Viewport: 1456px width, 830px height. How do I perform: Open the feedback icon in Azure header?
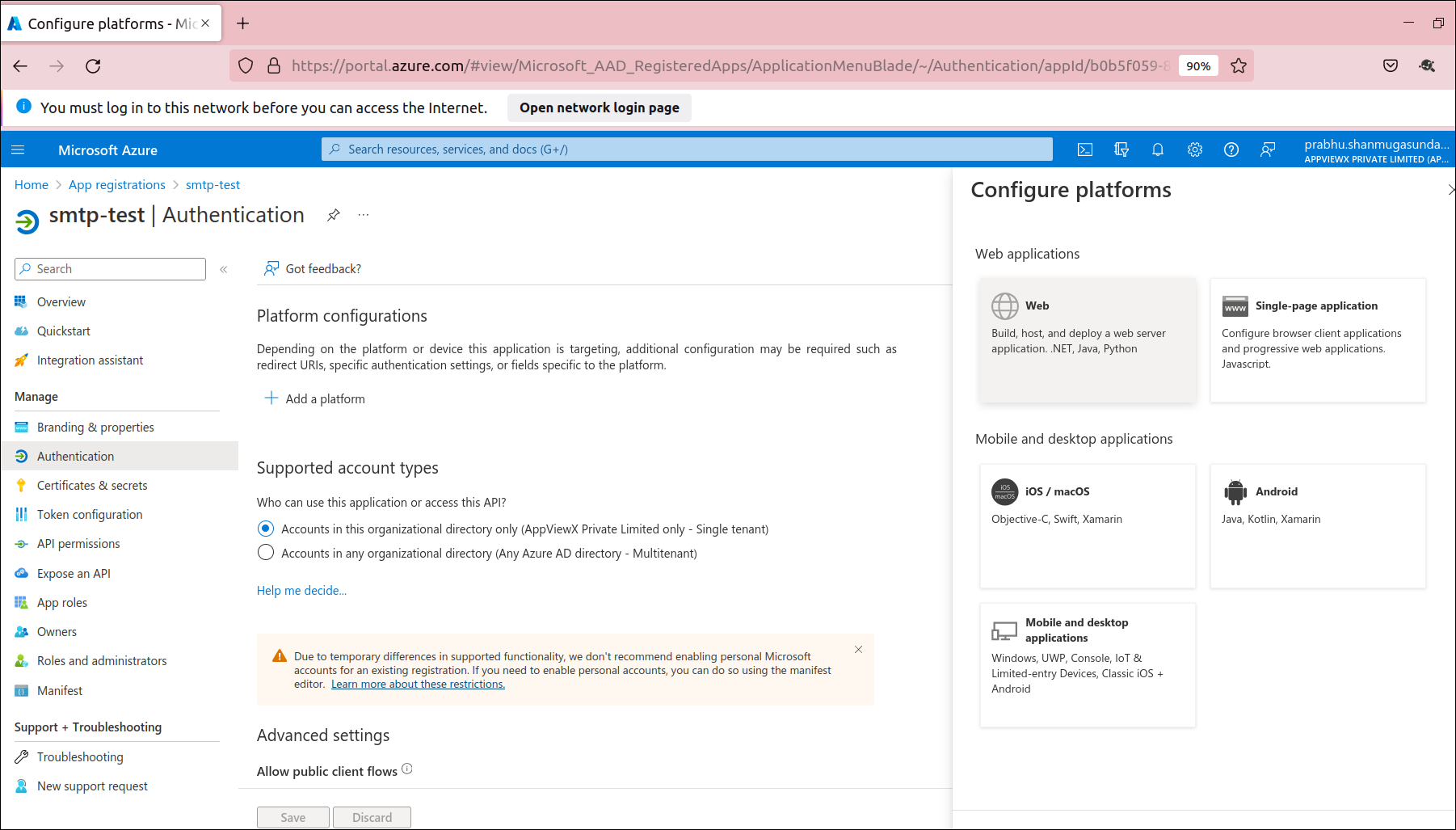[1268, 150]
